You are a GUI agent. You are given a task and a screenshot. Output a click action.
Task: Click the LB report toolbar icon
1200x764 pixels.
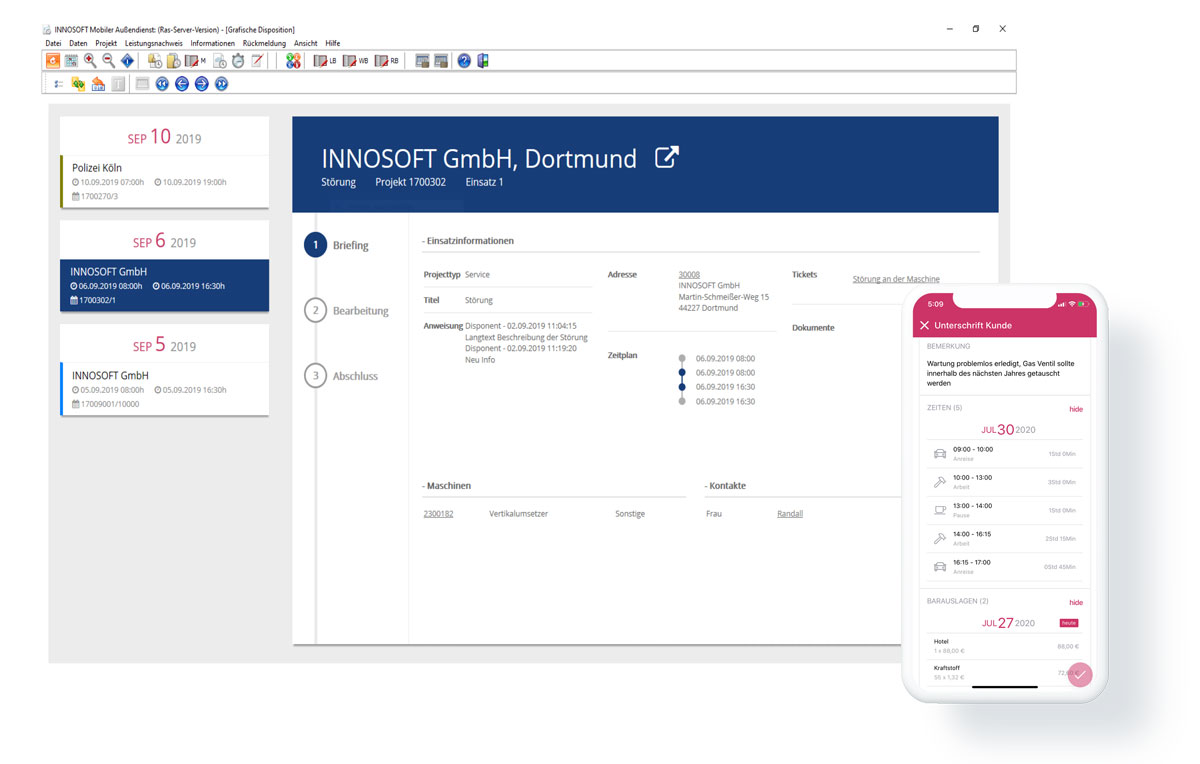point(326,61)
